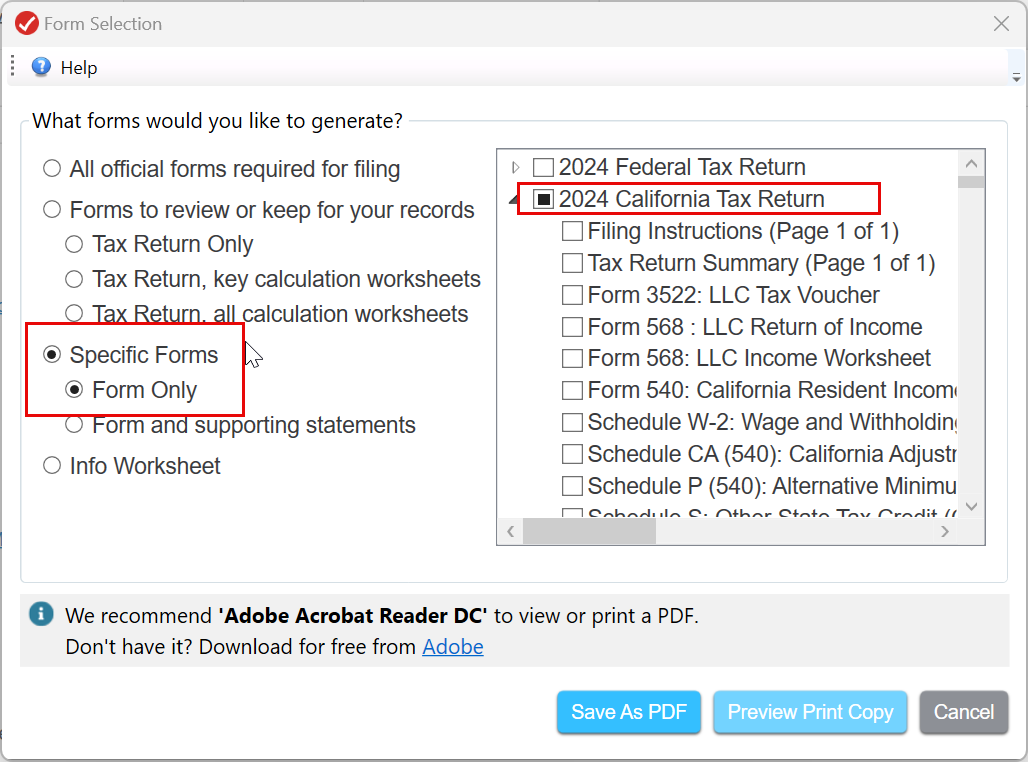1028x762 pixels.
Task: Click the form list scroll down arrow
Action: tap(971, 506)
